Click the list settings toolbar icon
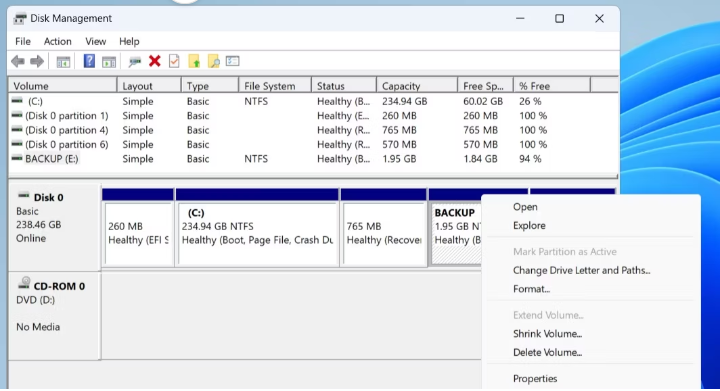The image size is (720, 391). tap(233, 61)
